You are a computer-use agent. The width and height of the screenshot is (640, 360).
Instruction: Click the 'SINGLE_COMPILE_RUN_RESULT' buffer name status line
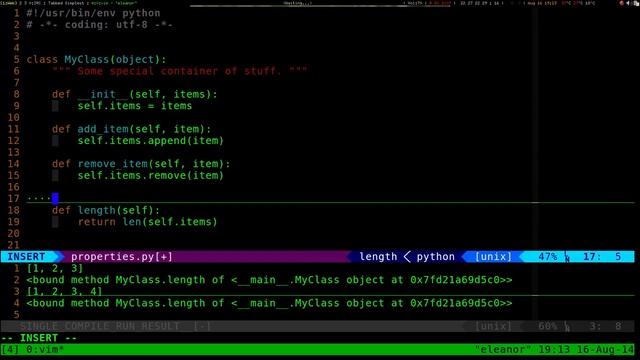[99, 326]
